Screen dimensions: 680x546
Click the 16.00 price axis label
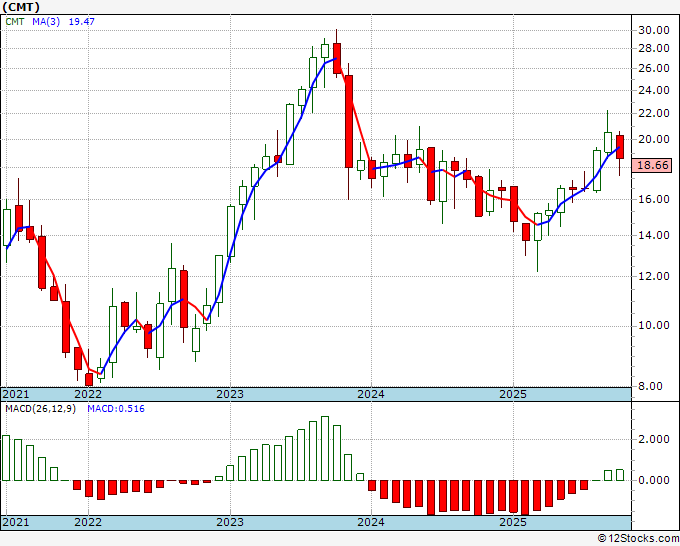coord(654,199)
